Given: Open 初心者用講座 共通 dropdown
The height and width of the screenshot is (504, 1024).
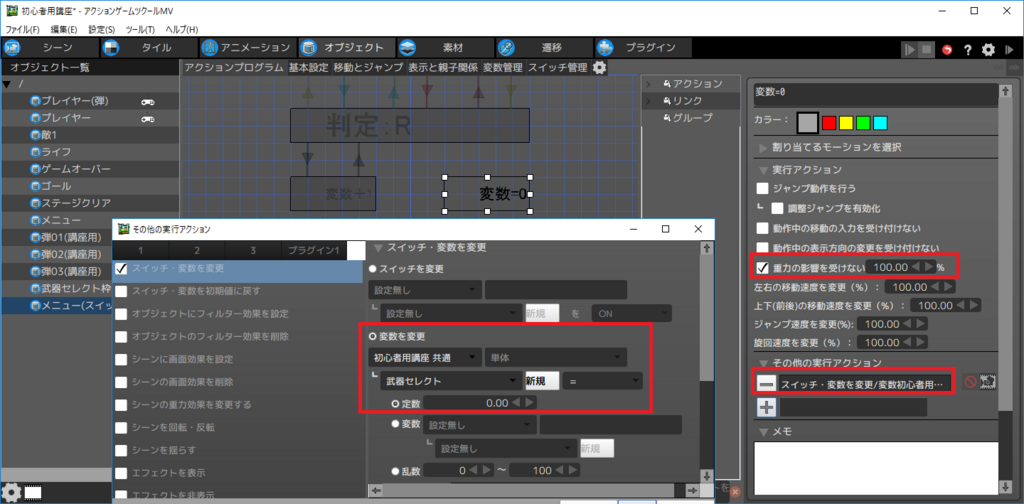Looking at the screenshot, I should coord(425,357).
